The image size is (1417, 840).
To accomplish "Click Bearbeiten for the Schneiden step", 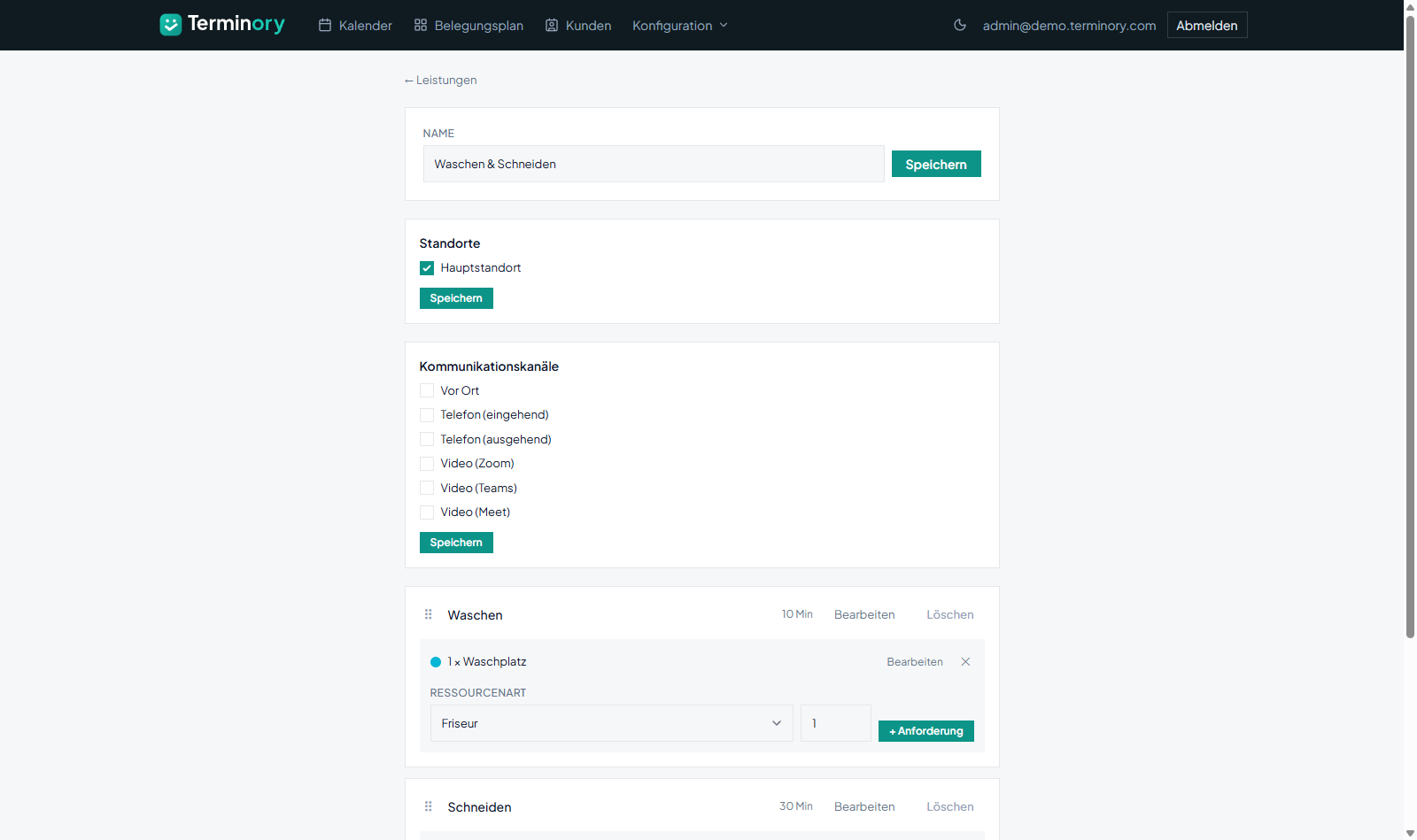I will (864, 806).
